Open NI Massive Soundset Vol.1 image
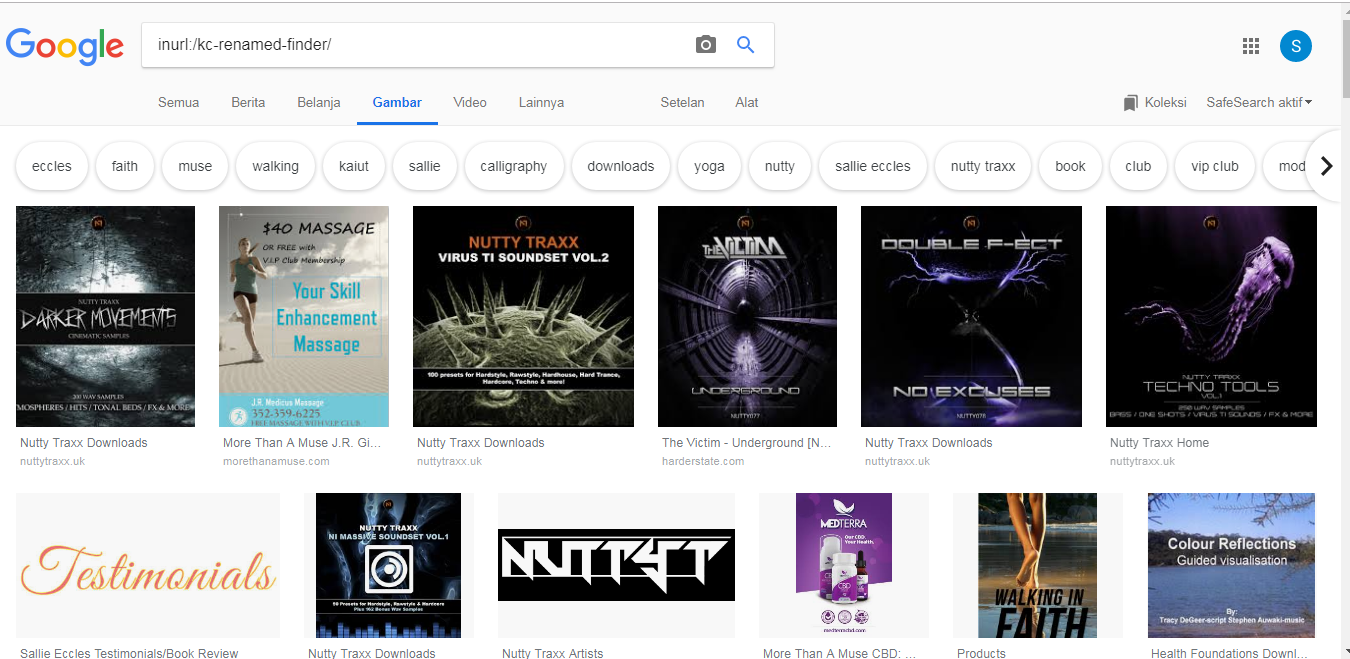Viewport: 1350px width, 659px height. tap(389, 566)
